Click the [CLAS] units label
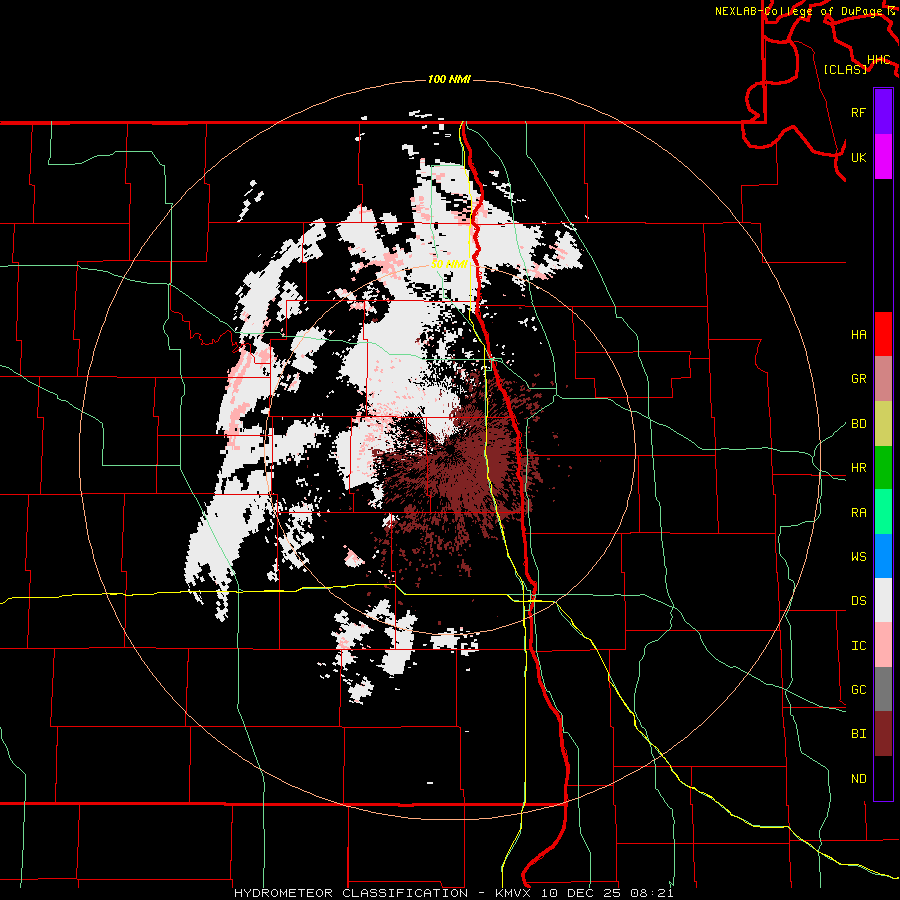 point(845,69)
